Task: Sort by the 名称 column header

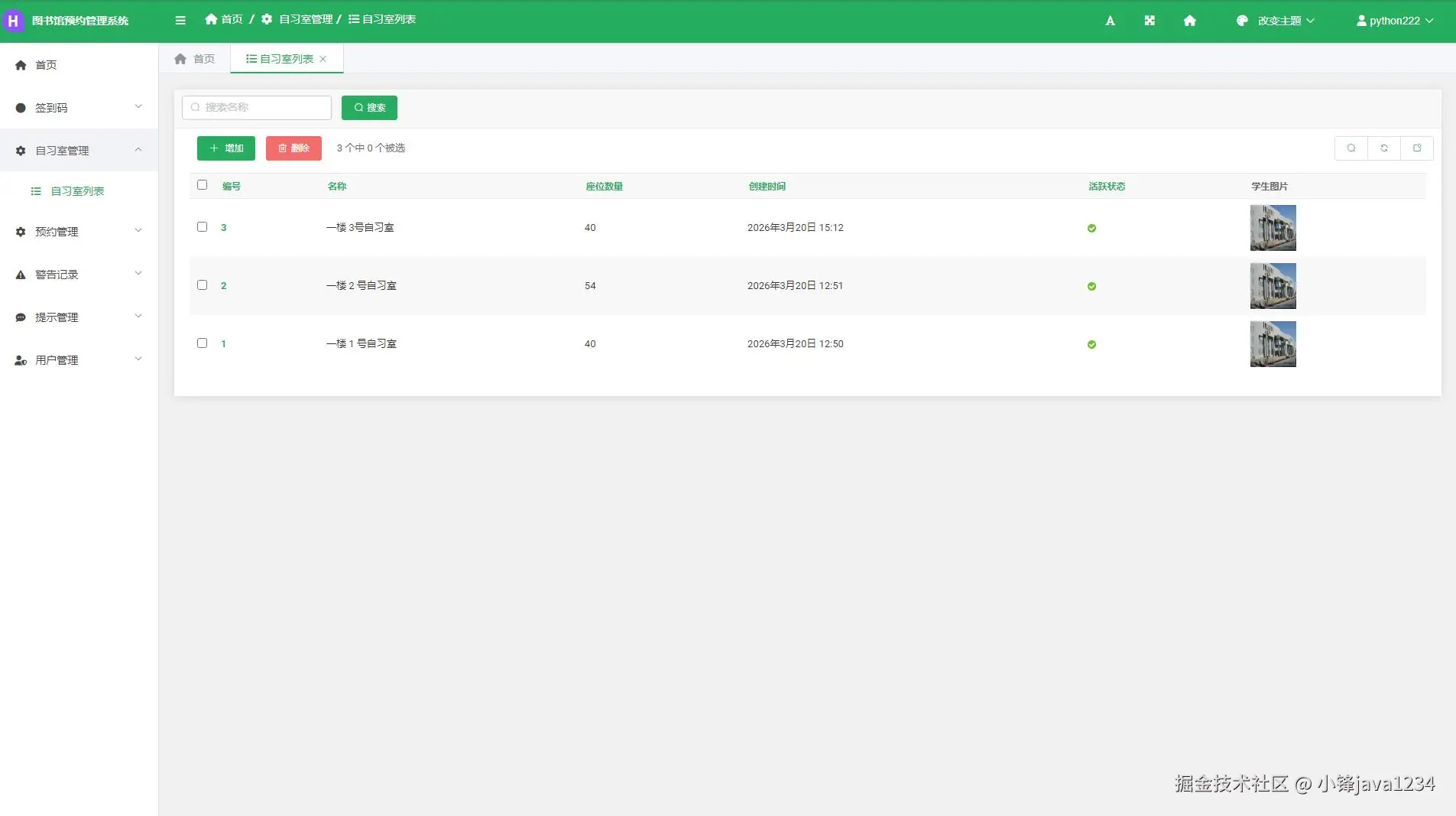Action: pyautogui.click(x=337, y=187)
